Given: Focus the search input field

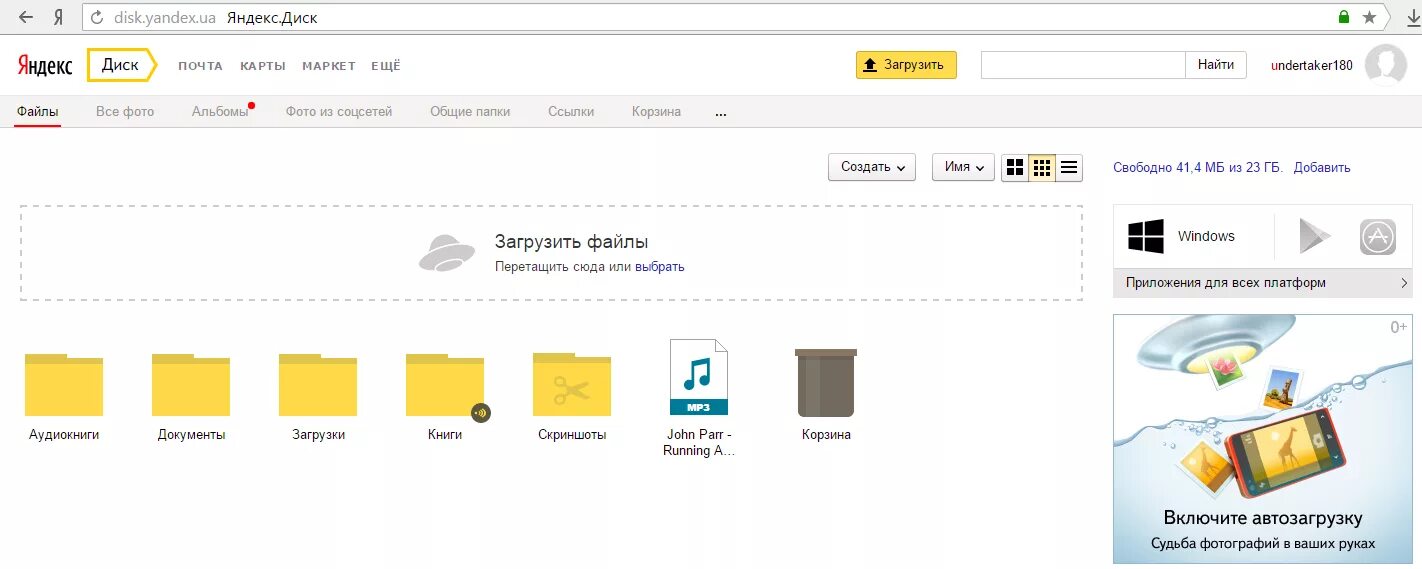Looking at the screenshot, I should 1083,65.
